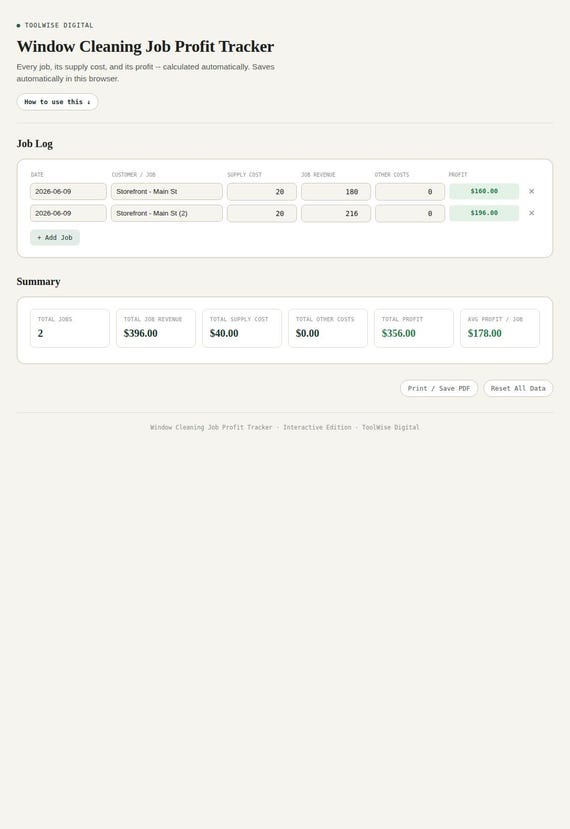Remove the $196.00 profit job row
This screenshot has width=570, height=829.
coord(531,213)
